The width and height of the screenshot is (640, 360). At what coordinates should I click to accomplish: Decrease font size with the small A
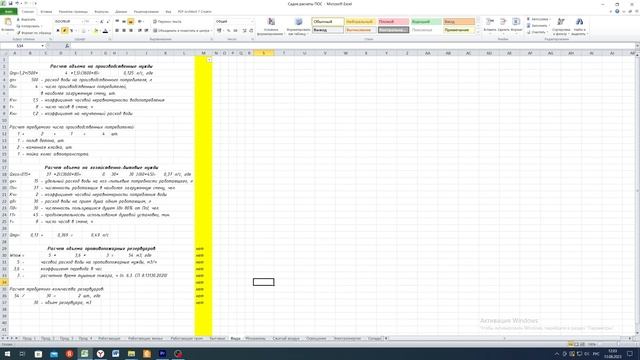pos(108,21)
